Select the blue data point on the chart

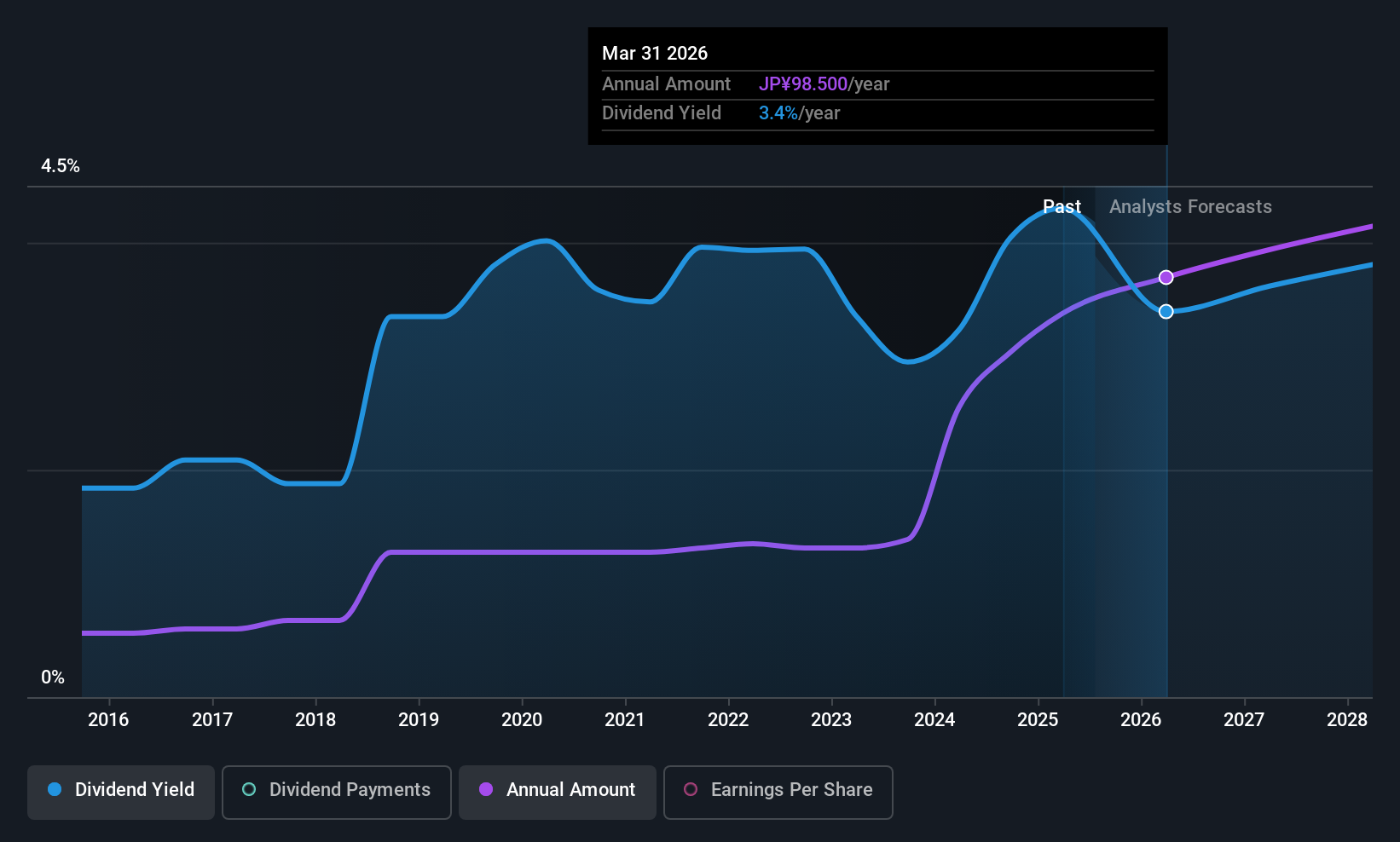point(1166,311)
